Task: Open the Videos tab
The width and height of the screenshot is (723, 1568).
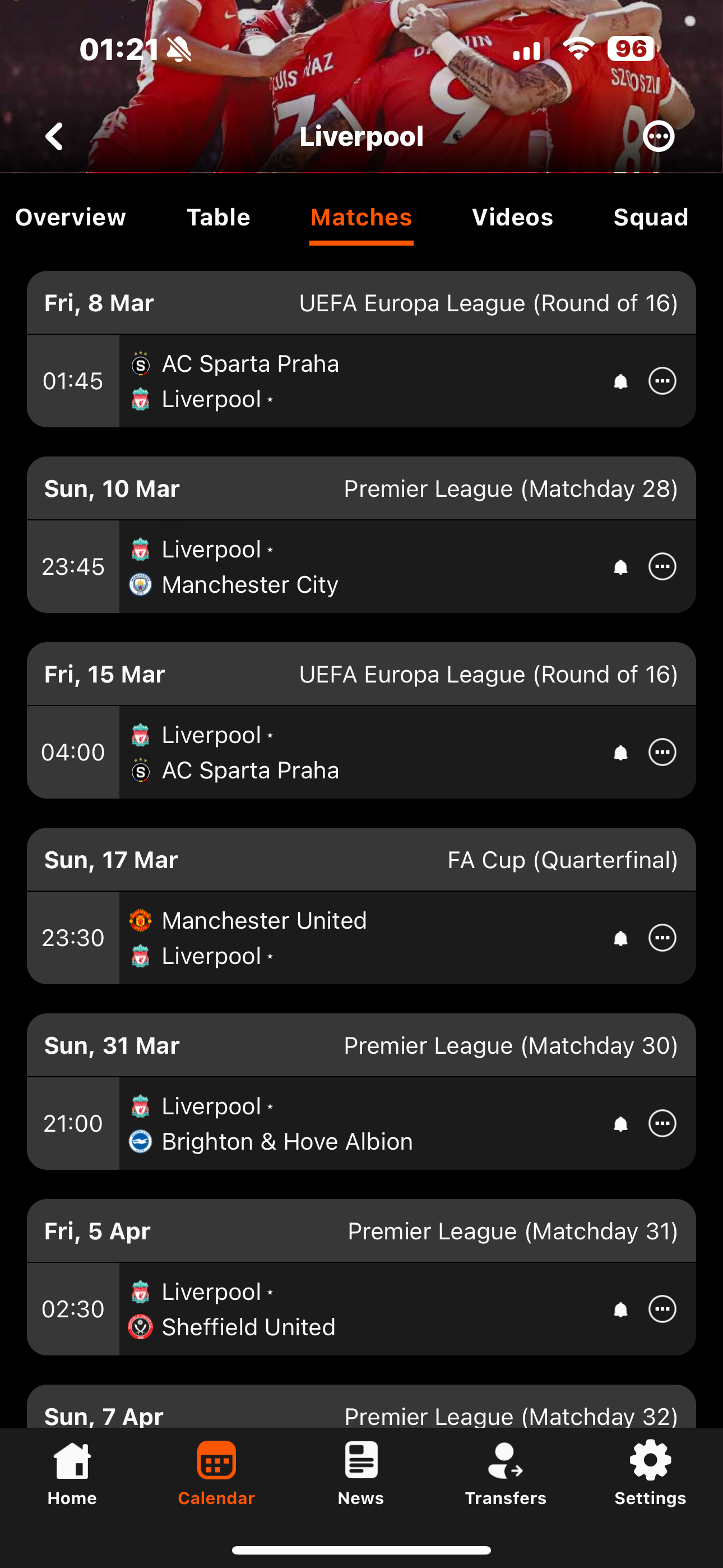Action: click(512, 217)
